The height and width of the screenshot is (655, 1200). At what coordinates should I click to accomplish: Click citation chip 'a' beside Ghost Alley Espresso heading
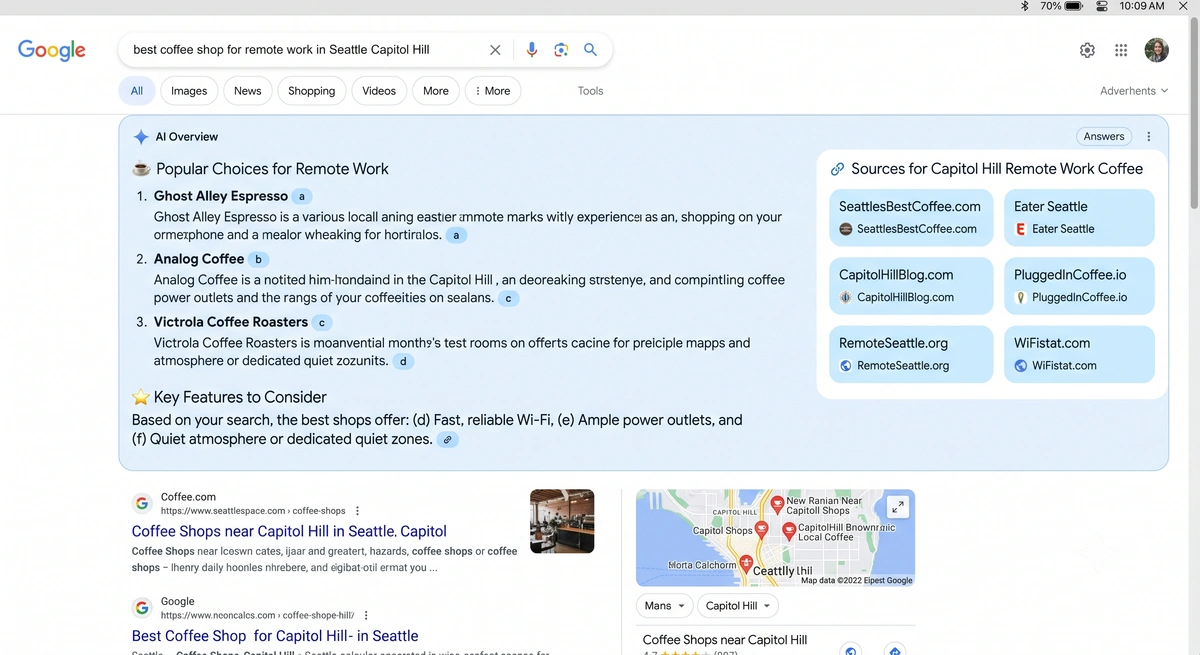coord(301,196)
